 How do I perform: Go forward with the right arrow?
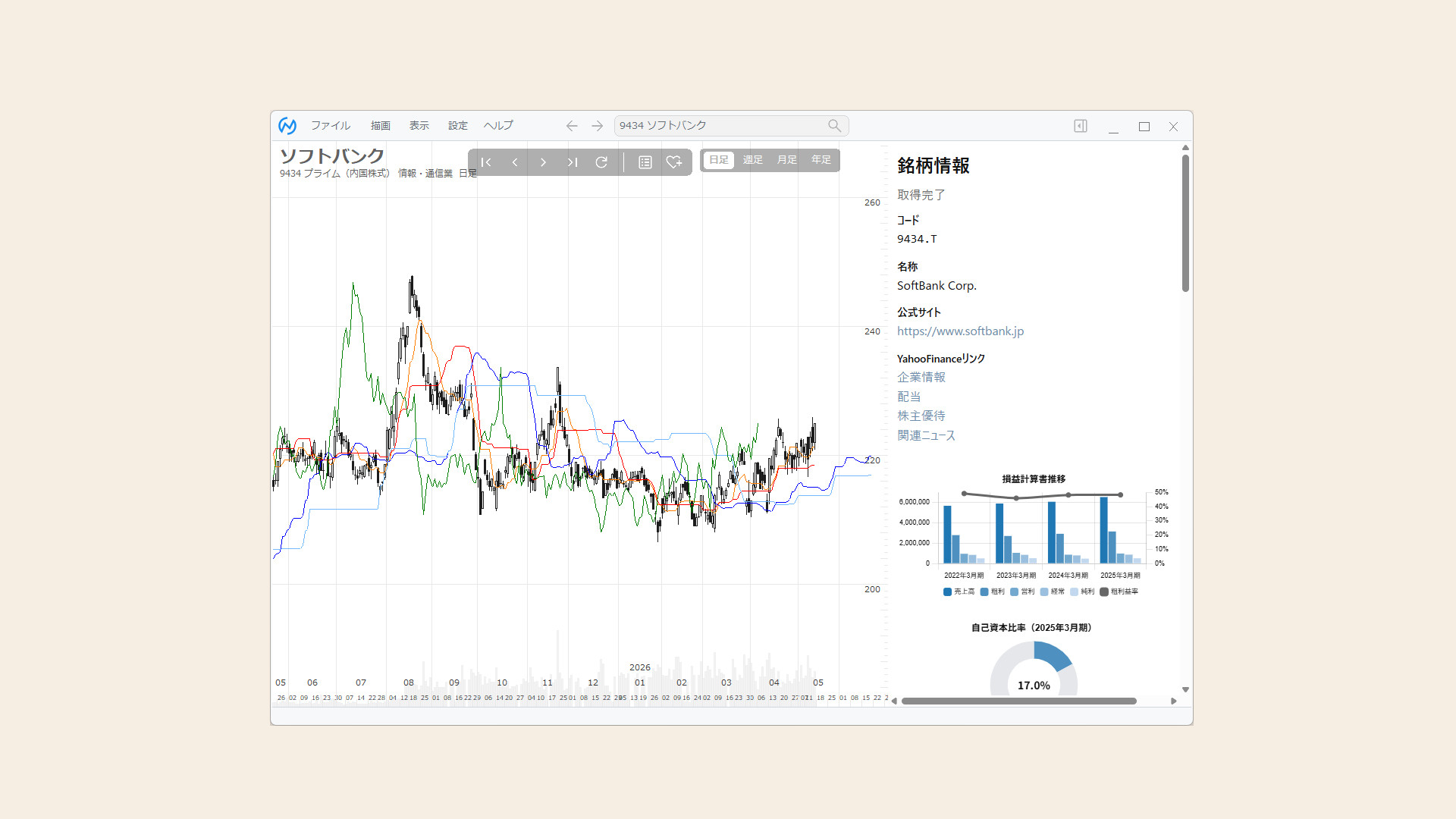[598, 126]
